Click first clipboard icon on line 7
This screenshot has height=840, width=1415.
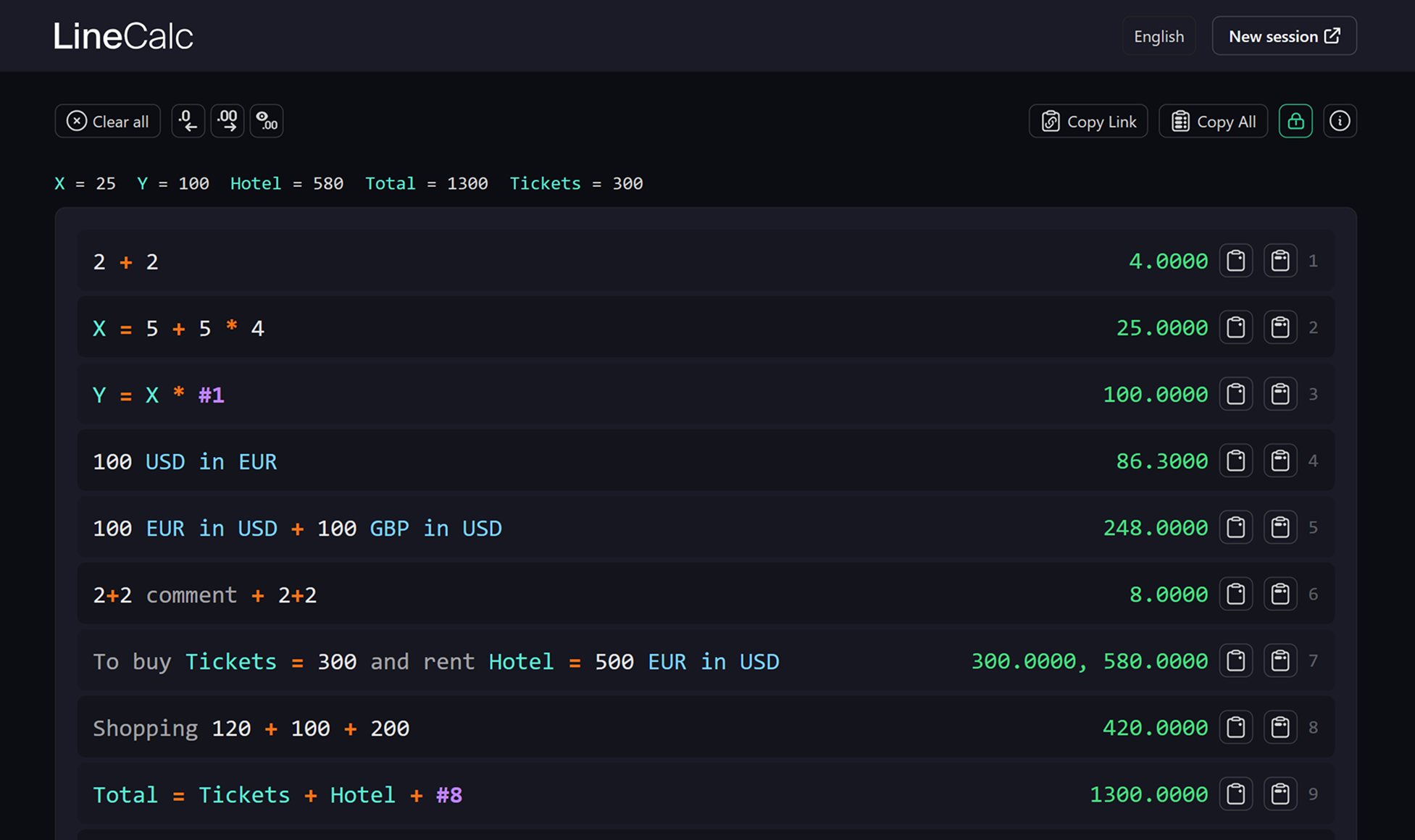point(1236,660)
